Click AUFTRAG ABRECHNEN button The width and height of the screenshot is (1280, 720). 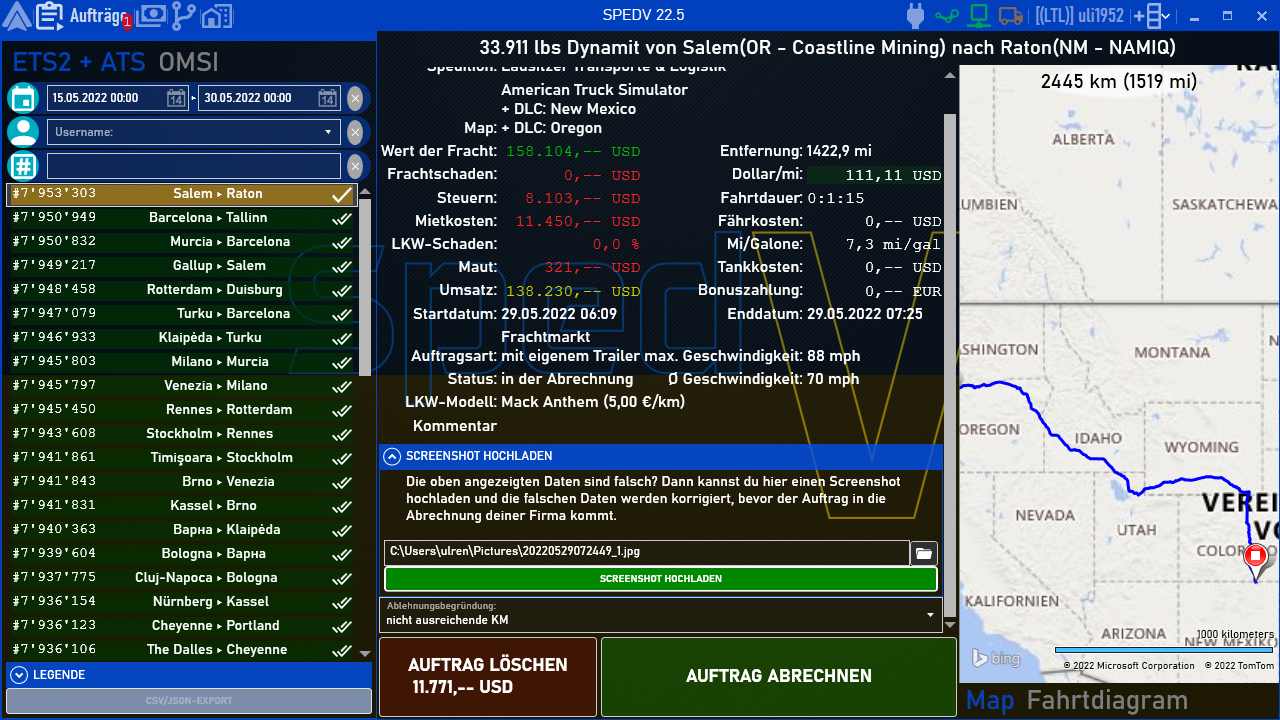click(x=779, y=676)
